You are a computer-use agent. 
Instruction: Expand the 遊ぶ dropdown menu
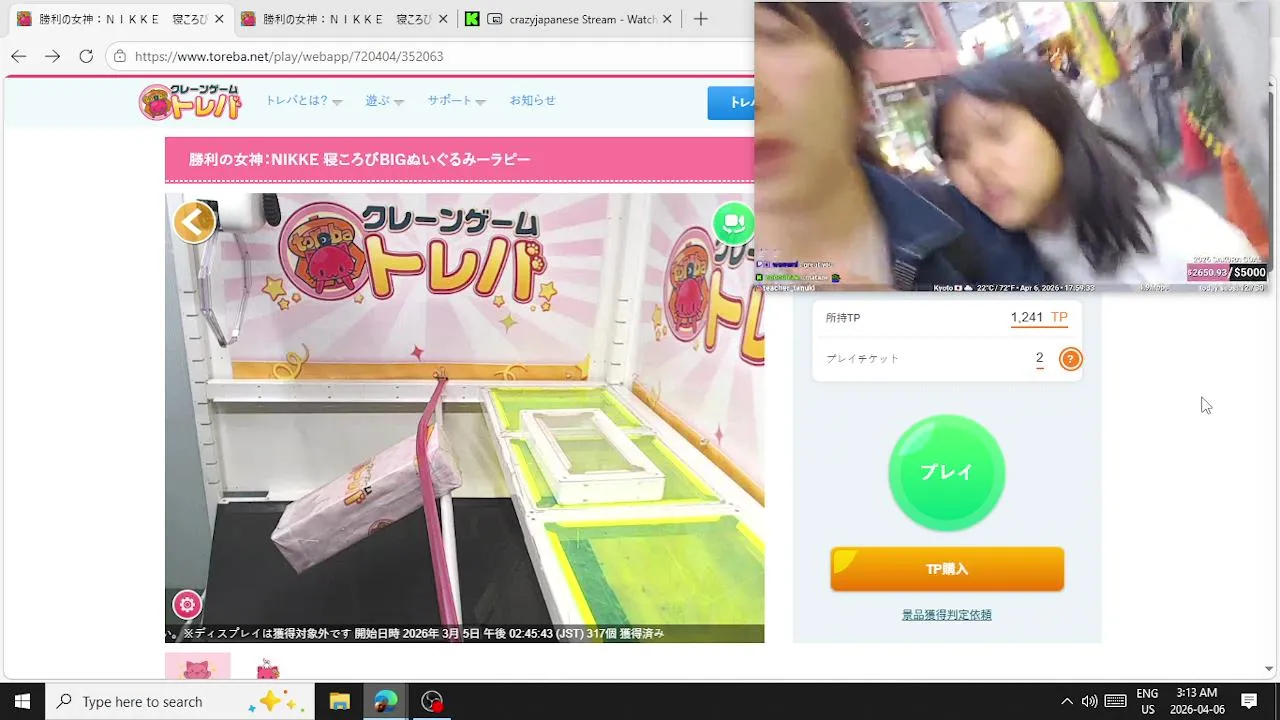pos(384,101)
